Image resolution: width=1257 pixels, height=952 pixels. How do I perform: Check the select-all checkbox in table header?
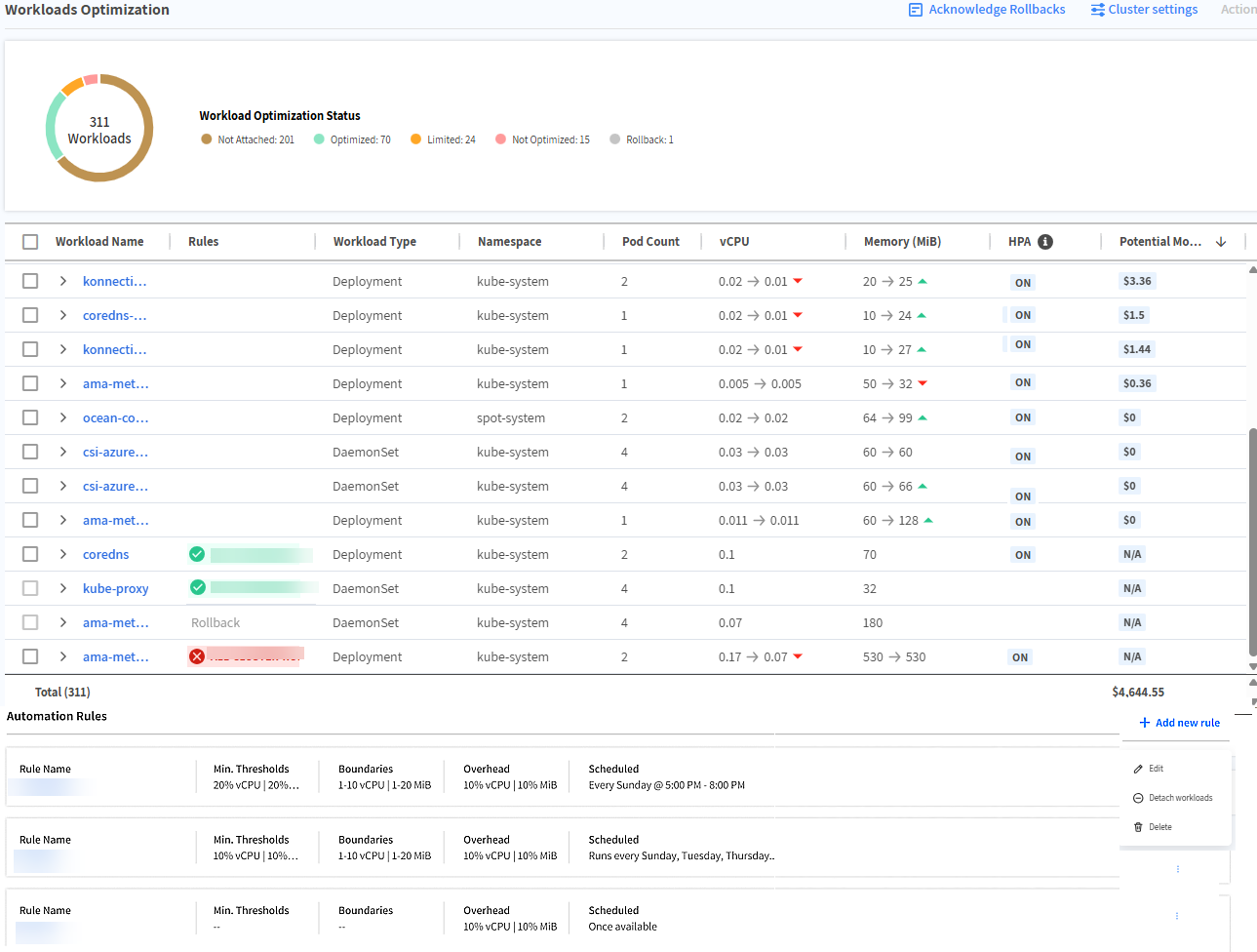pyautogui.click(x=29, y=240)
